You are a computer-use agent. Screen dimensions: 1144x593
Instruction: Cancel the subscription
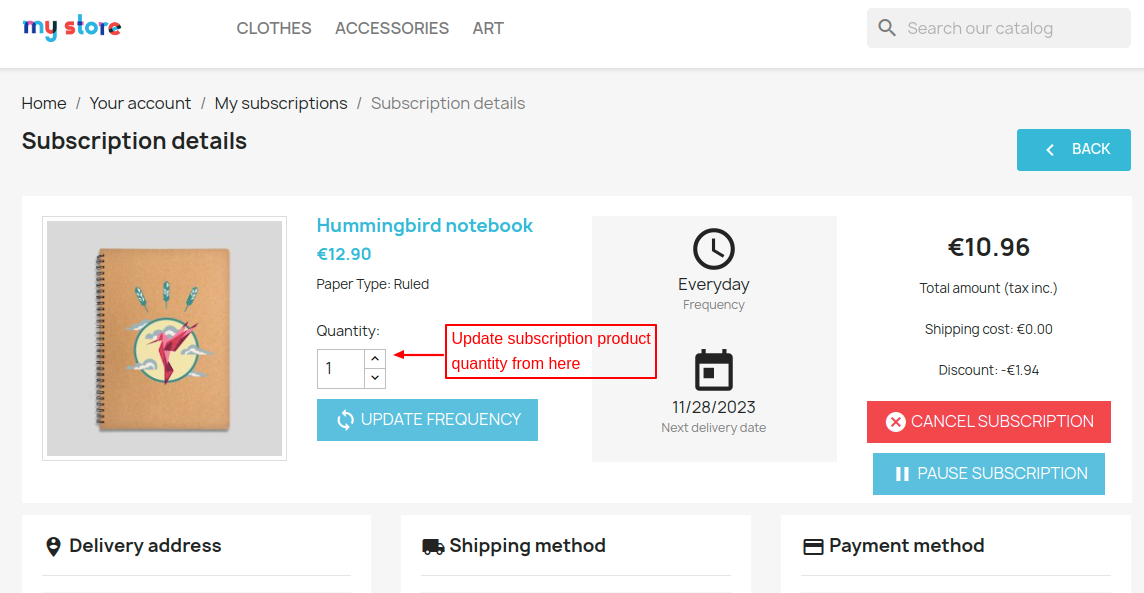pyautogui.click(x=989, y=421)
